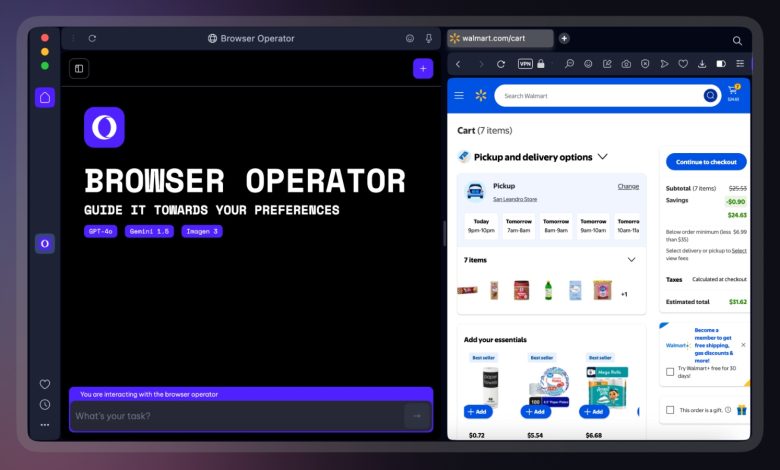Click the Estimated total $31.62 value

point(738,302)
